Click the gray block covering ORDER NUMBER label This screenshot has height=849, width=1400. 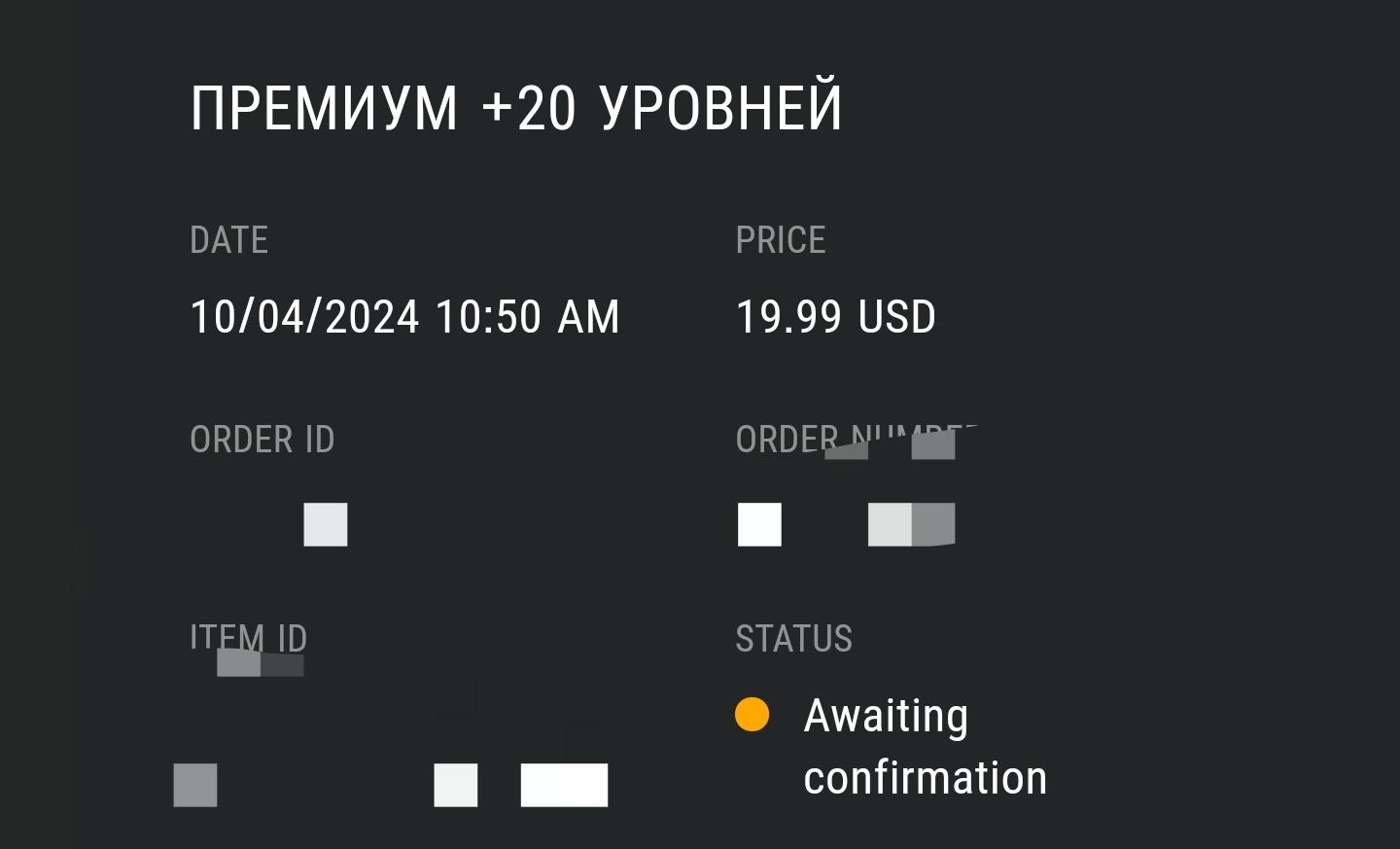tap(932, 444)
